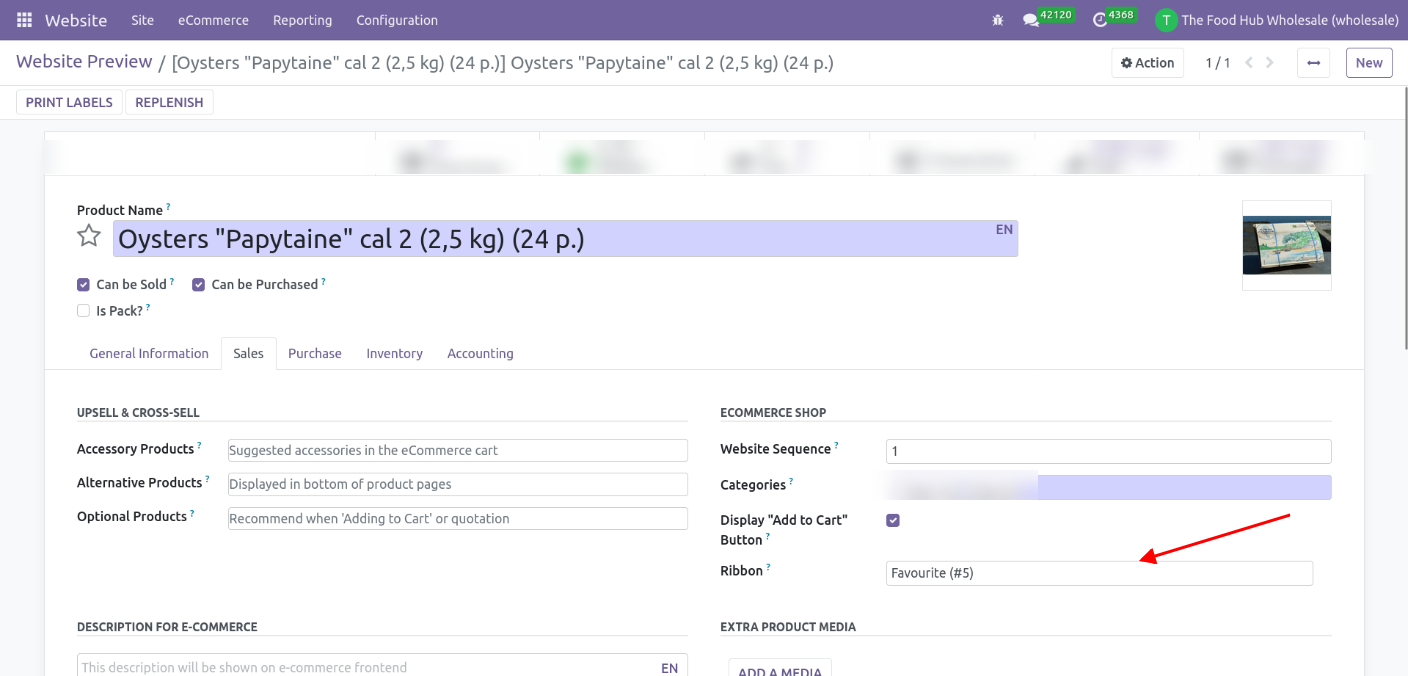Go to next record arrow

[x=1270, y=63]
